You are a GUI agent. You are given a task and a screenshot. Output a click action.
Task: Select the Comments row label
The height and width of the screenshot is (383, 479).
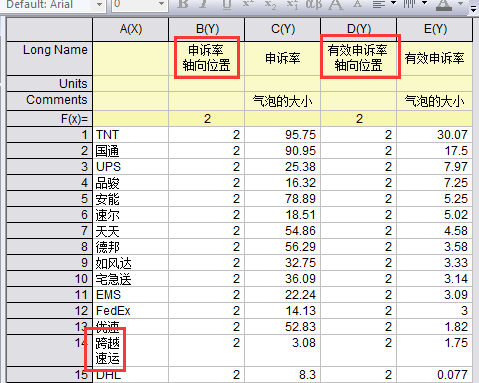click(x=49, y=101)
